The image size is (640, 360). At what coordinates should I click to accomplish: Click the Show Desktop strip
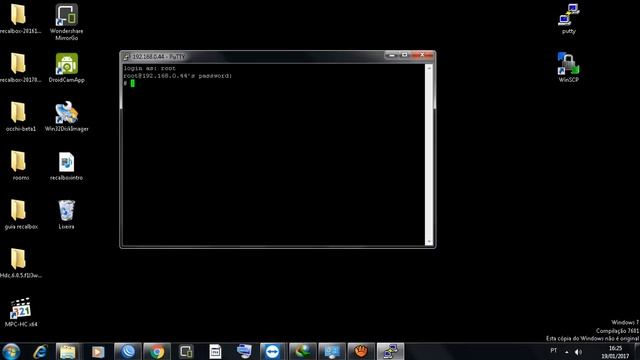[637, 351]
